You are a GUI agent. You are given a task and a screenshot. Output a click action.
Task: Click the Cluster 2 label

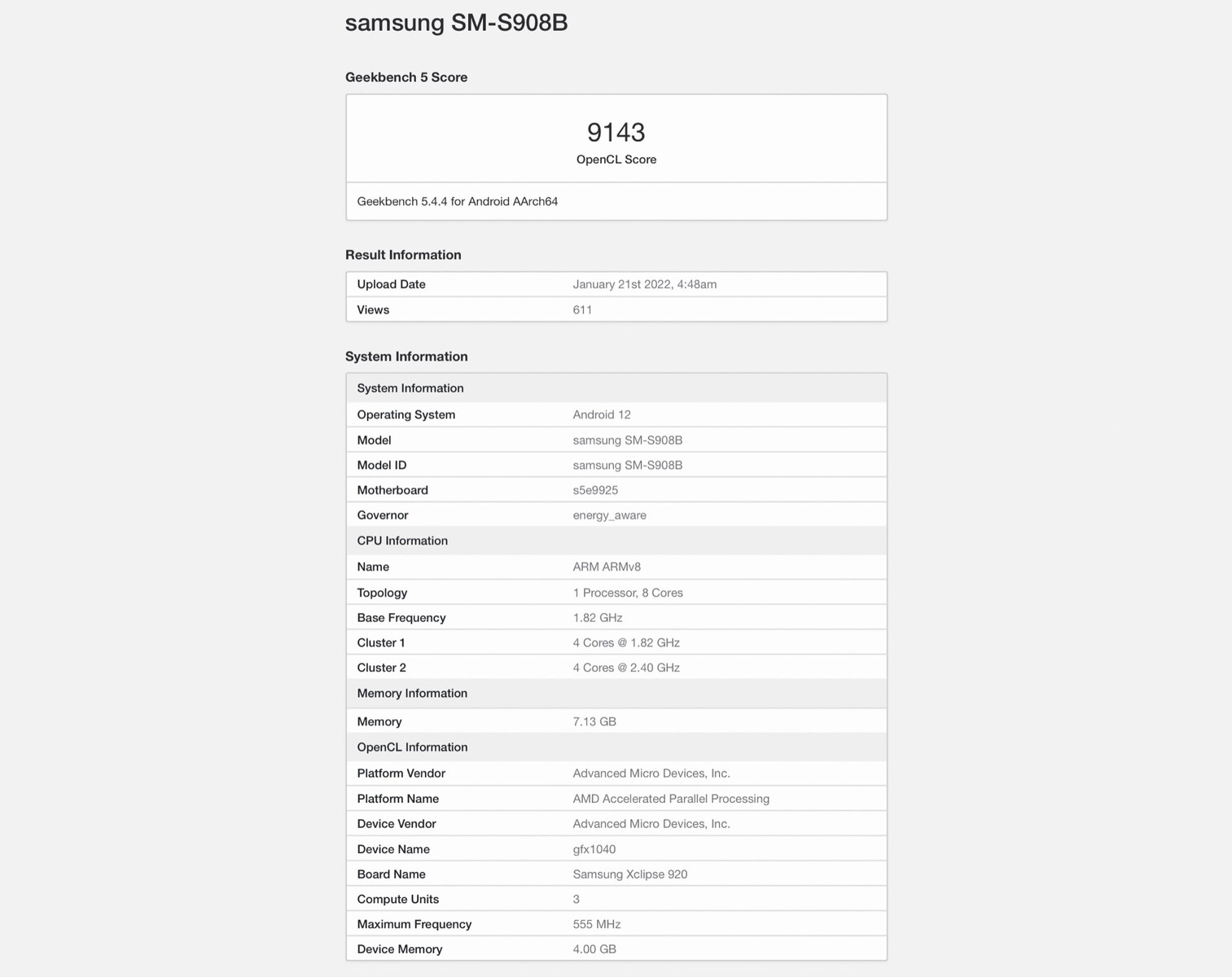pyautogui.click(x=382, y=668)
